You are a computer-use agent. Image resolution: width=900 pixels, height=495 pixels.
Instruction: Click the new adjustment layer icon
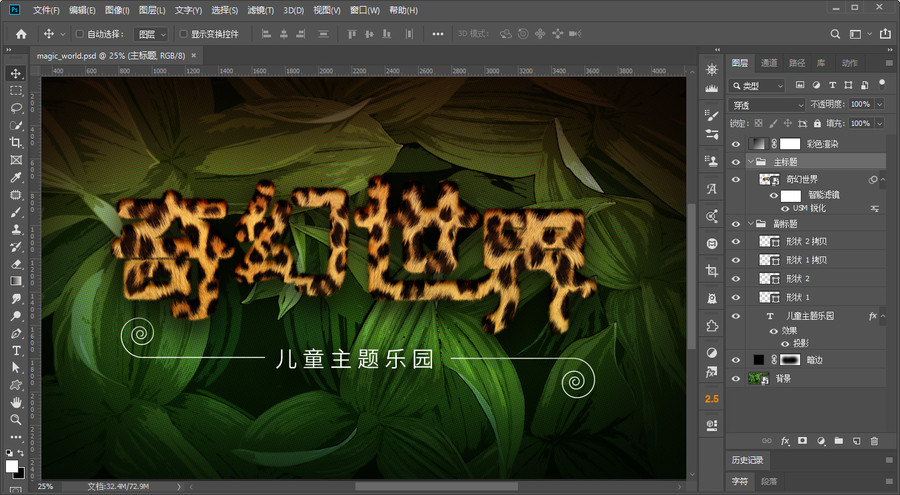point(821,441)
